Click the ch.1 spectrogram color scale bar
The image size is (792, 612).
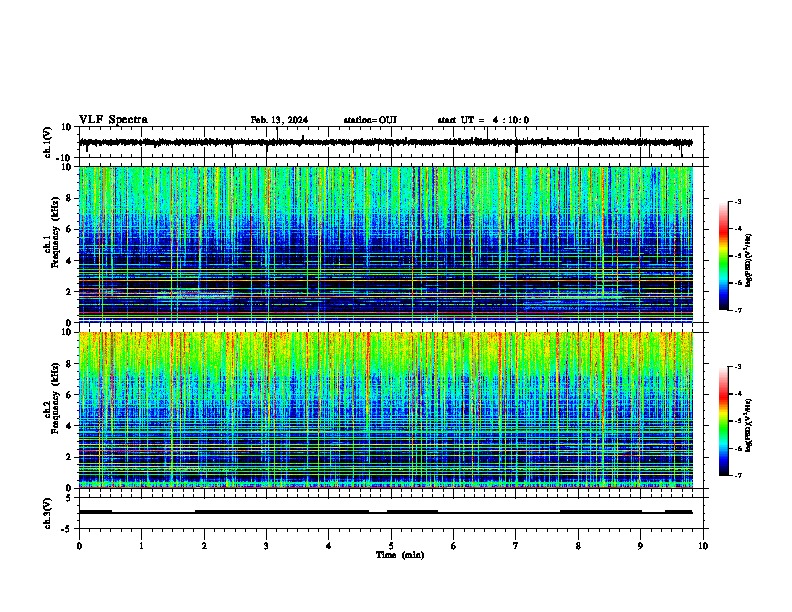point(724,256)
